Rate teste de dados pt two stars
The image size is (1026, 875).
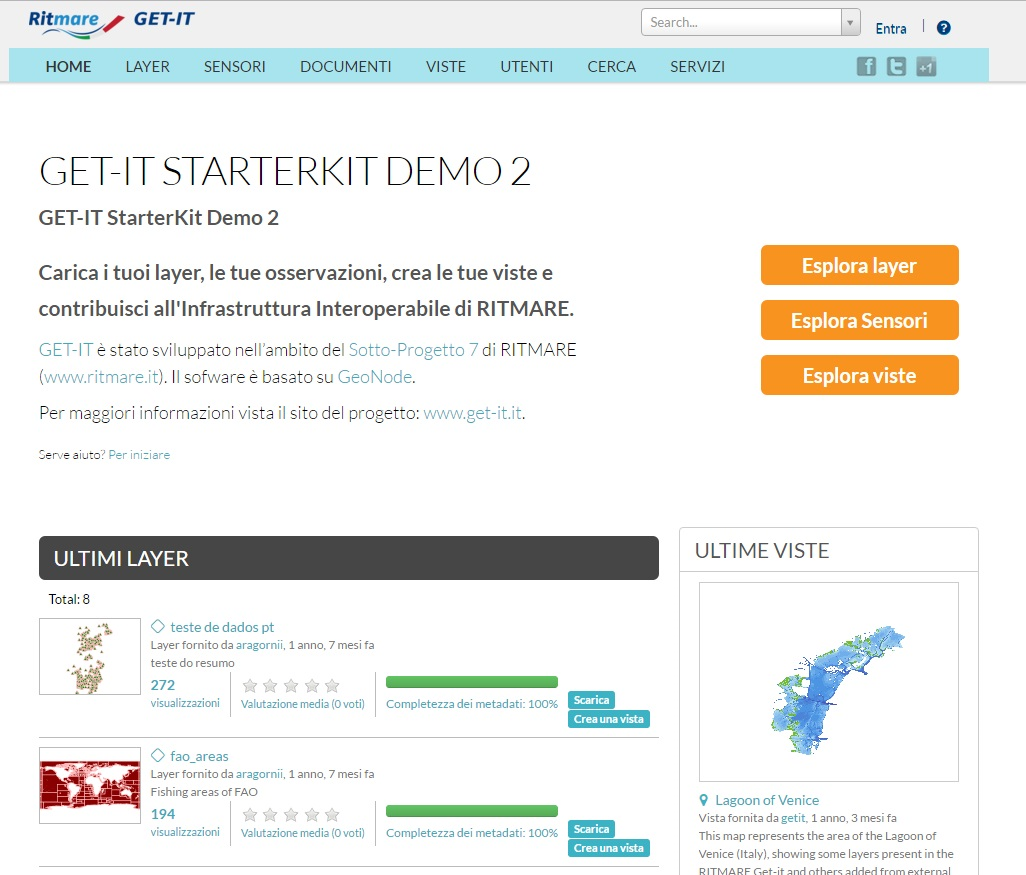(x=270, y=685)
